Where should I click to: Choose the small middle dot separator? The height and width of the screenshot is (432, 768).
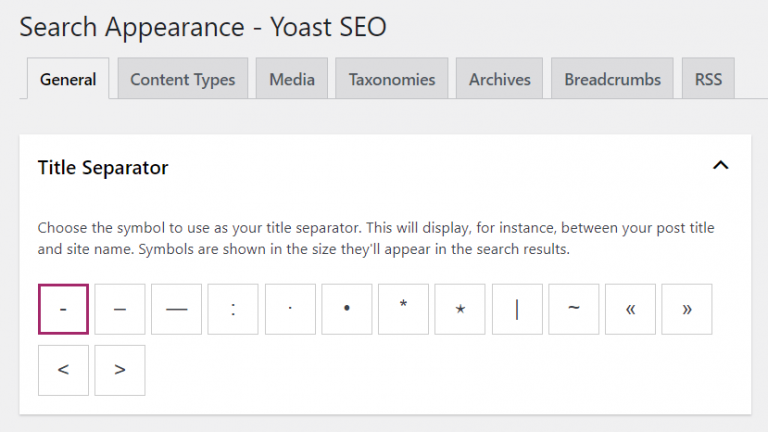click(290, 309)
